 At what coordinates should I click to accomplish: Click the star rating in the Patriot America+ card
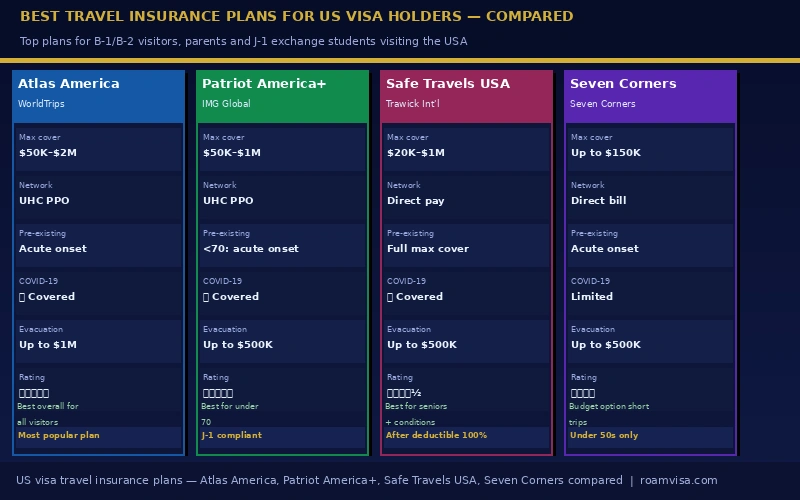[x=218, y=393]
